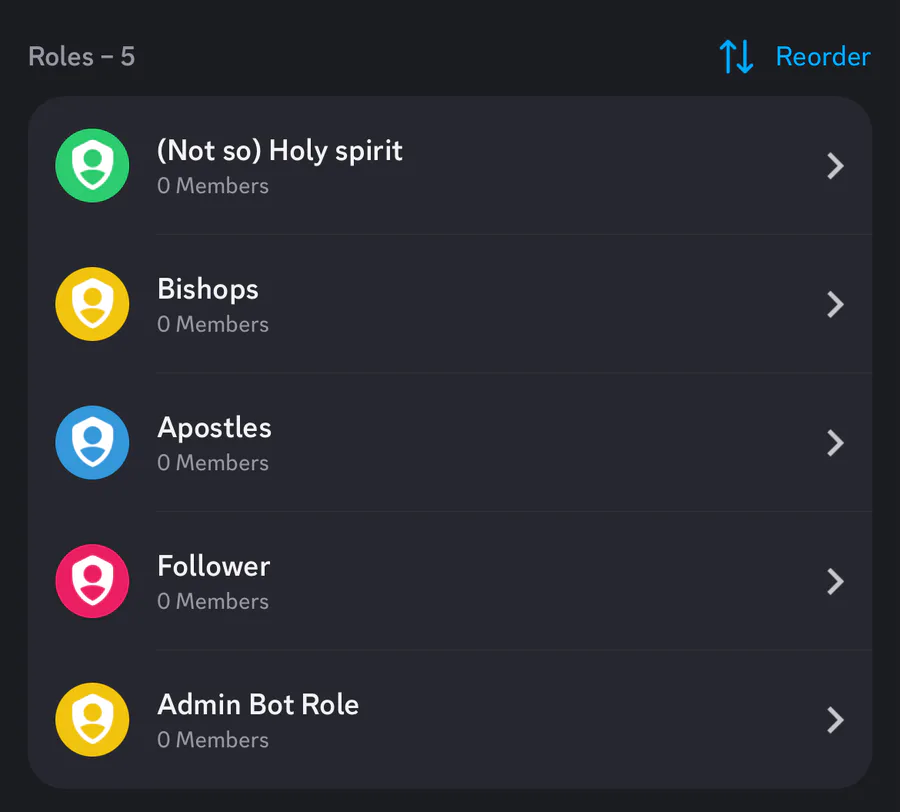Click "0 Members" under Follower
The width and height of the screenshot is (900, 812).
[213, 602]
